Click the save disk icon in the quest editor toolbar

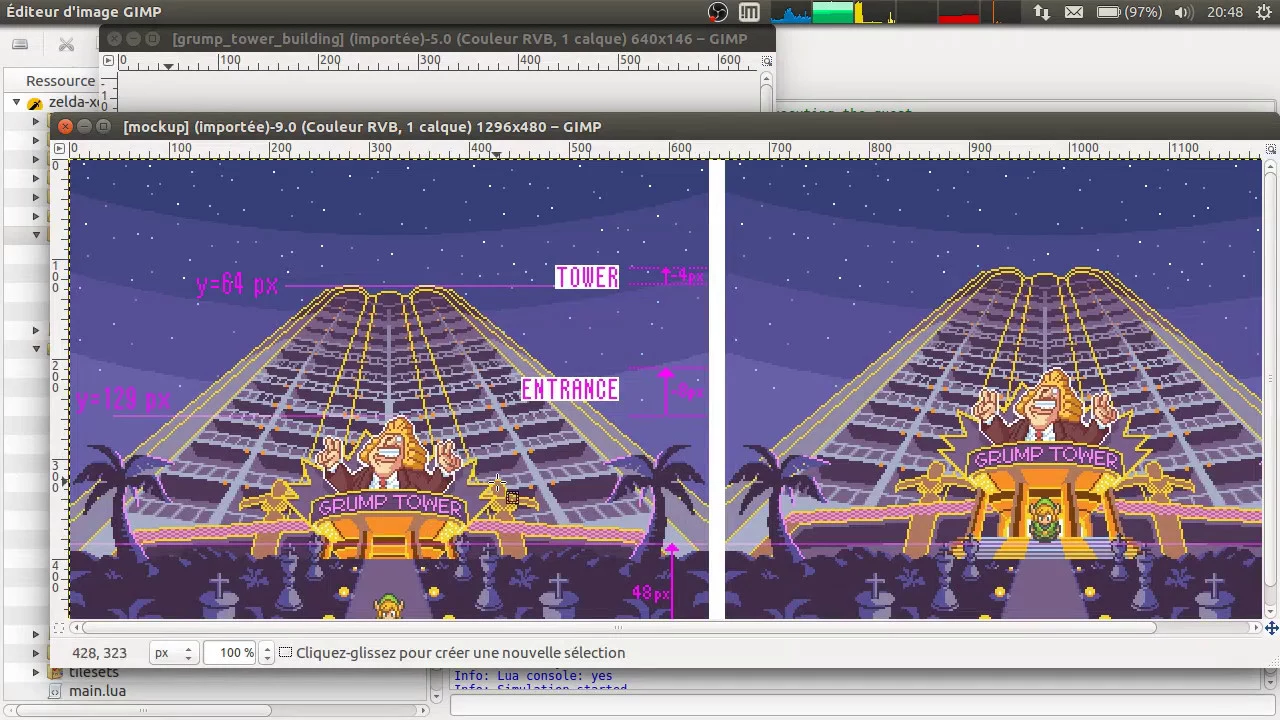(x=20, y=44)
